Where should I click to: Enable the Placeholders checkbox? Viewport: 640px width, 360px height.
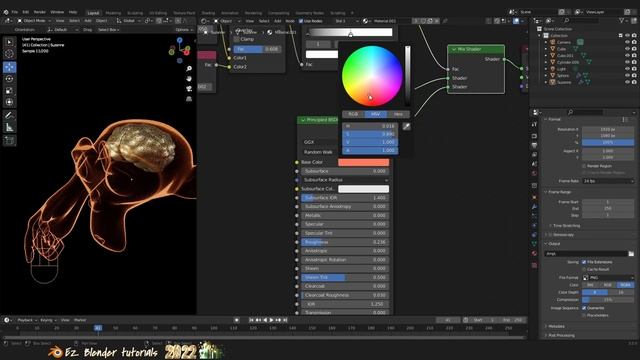[584, 315]
